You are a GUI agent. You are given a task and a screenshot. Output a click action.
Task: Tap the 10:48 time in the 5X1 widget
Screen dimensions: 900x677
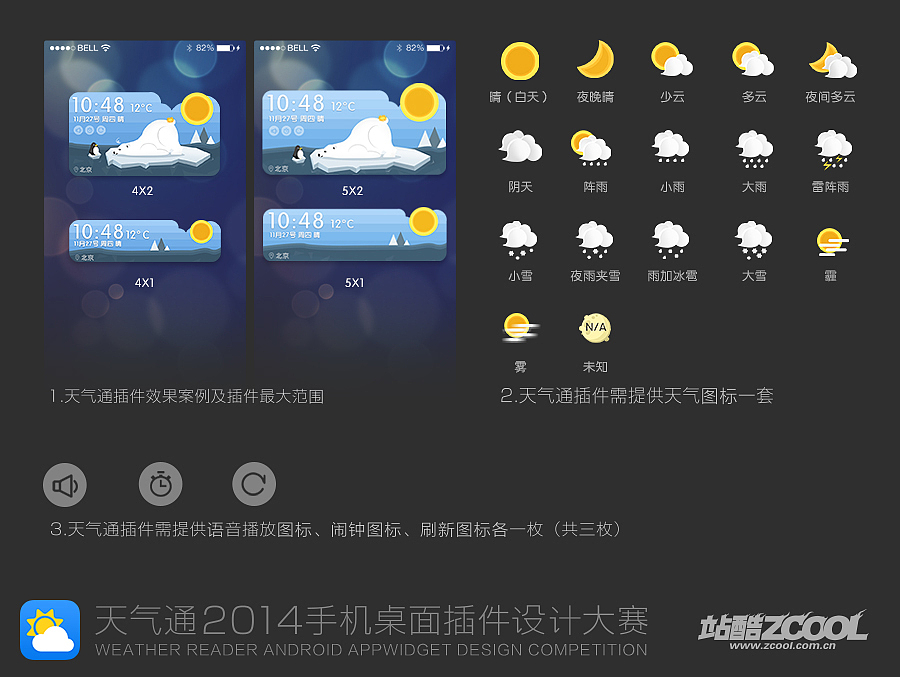click(296, 220)
